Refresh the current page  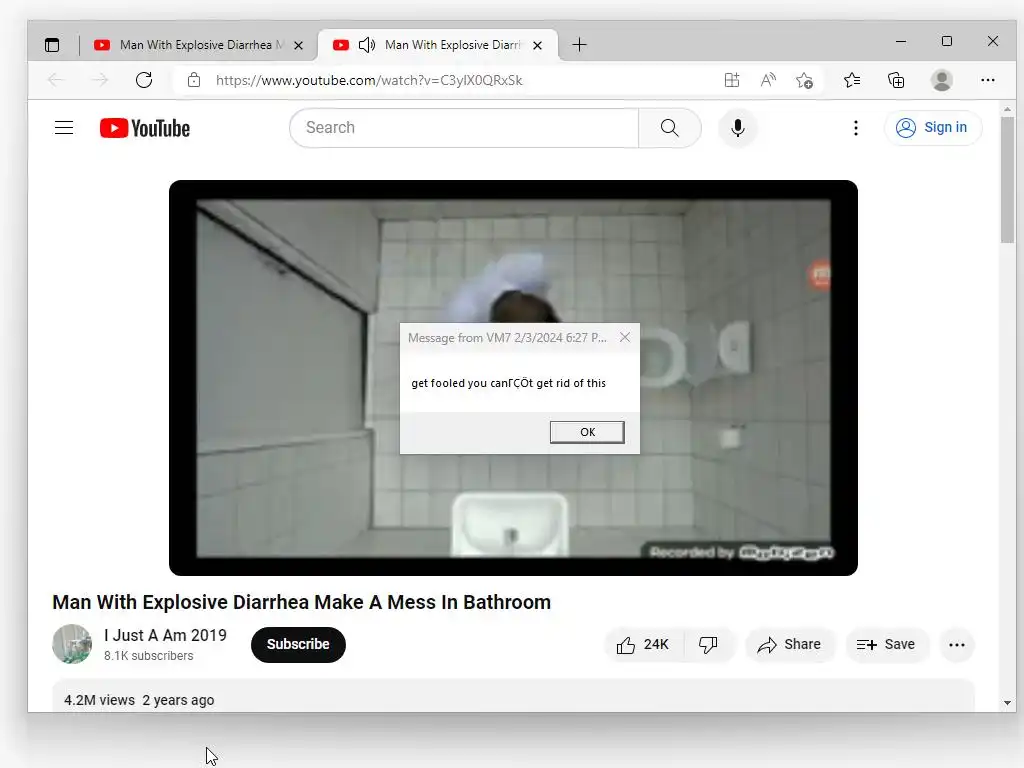pyautogui.click(x=144, y=80)
